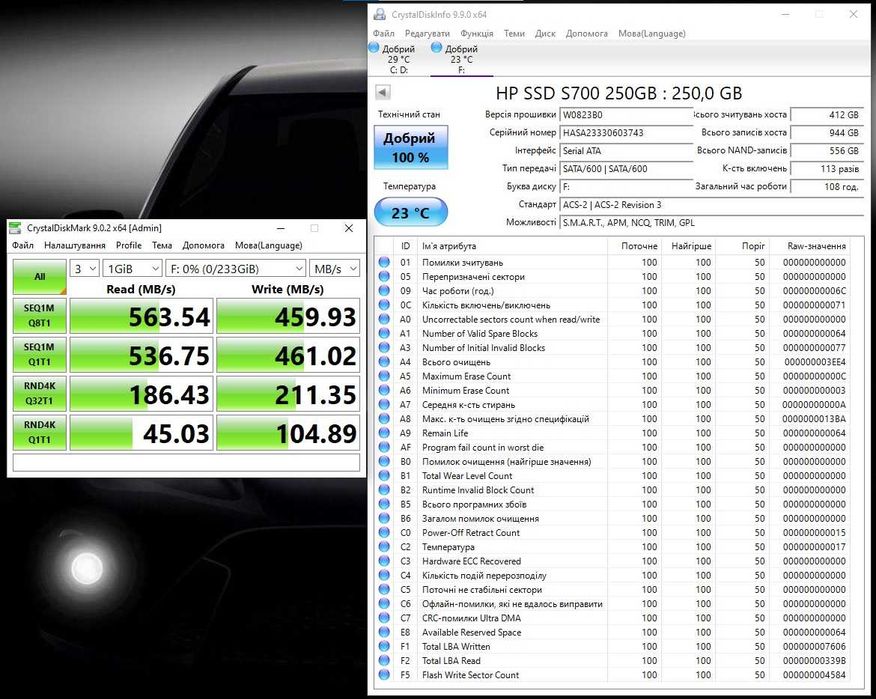The width and height of the screenshot is (876, 699).
Task: Open the Файл menu in CrystalDiskMark
Action: [x=23, y=245]
